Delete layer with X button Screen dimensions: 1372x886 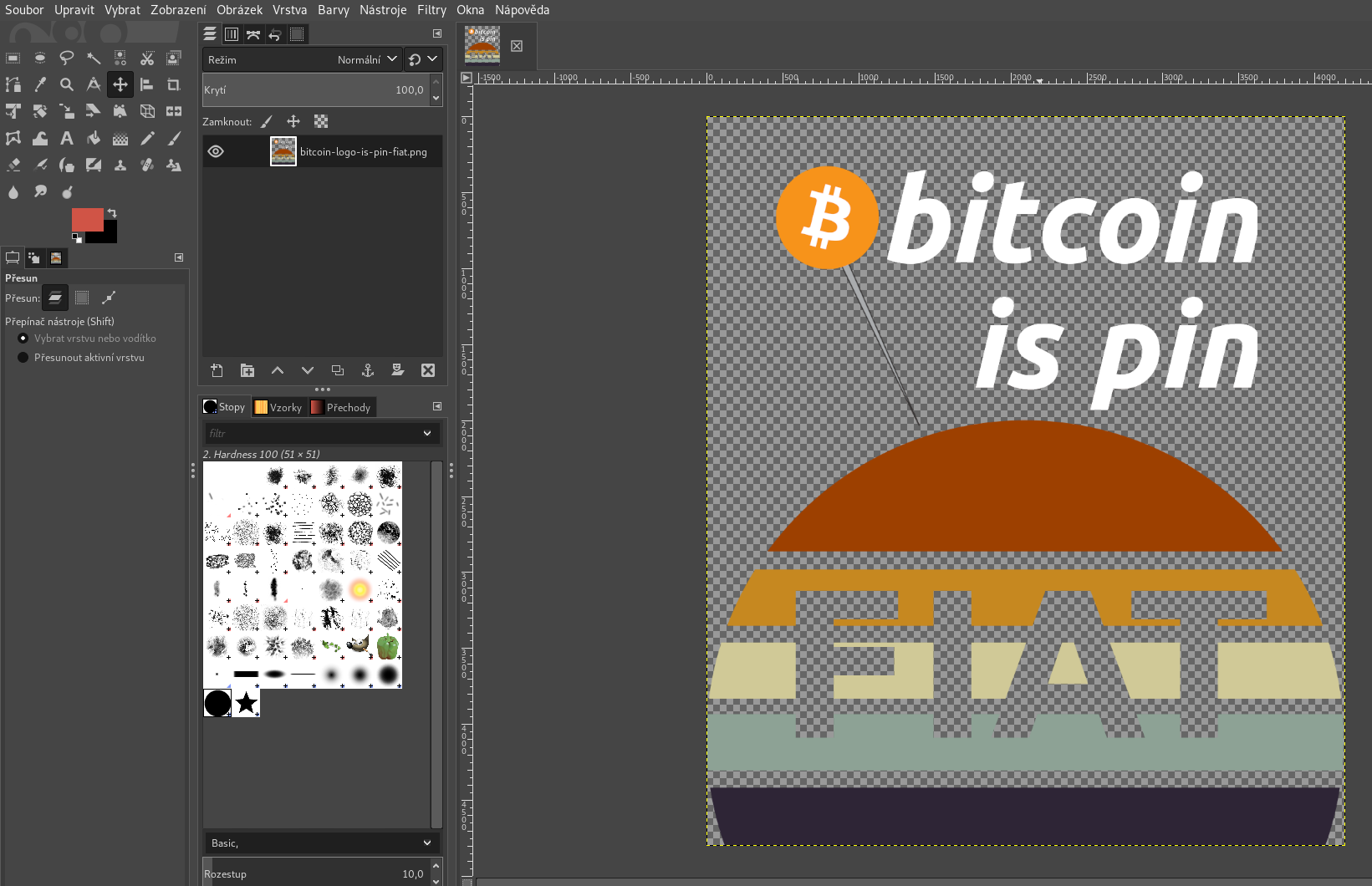pyautogui.click(x=427, y=370)
